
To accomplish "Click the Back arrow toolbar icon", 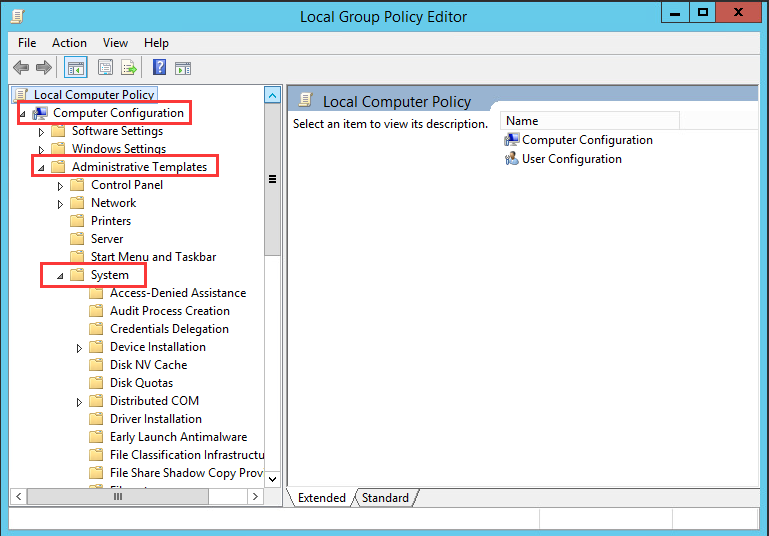I will click(21, 67).
